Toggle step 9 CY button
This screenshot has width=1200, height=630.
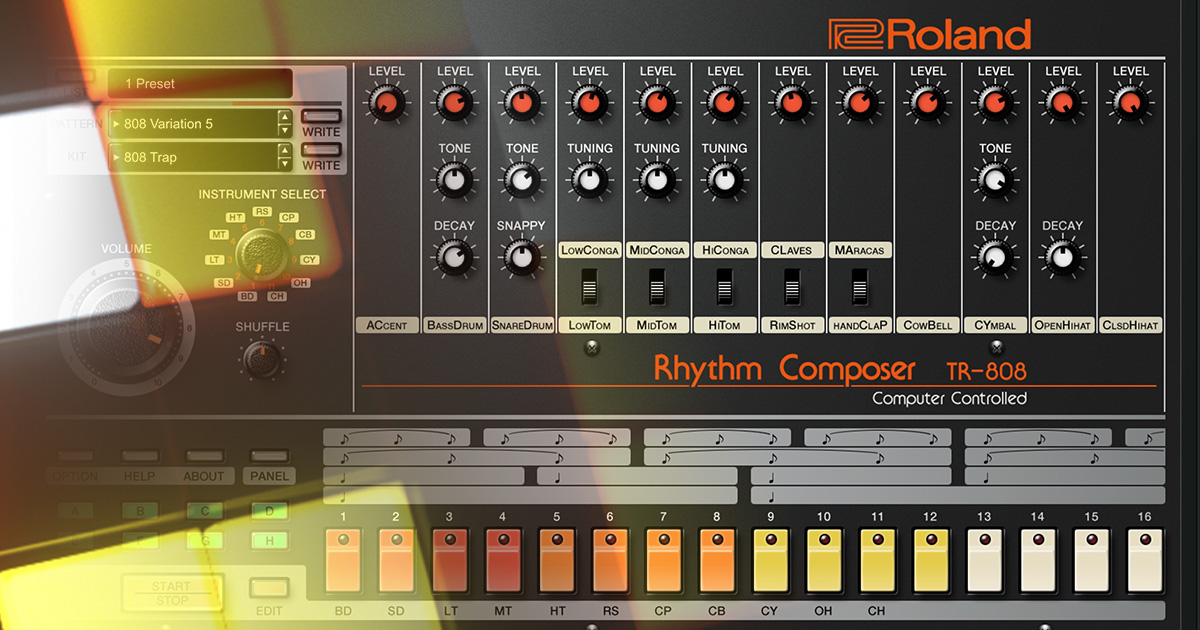pos(770,562)
